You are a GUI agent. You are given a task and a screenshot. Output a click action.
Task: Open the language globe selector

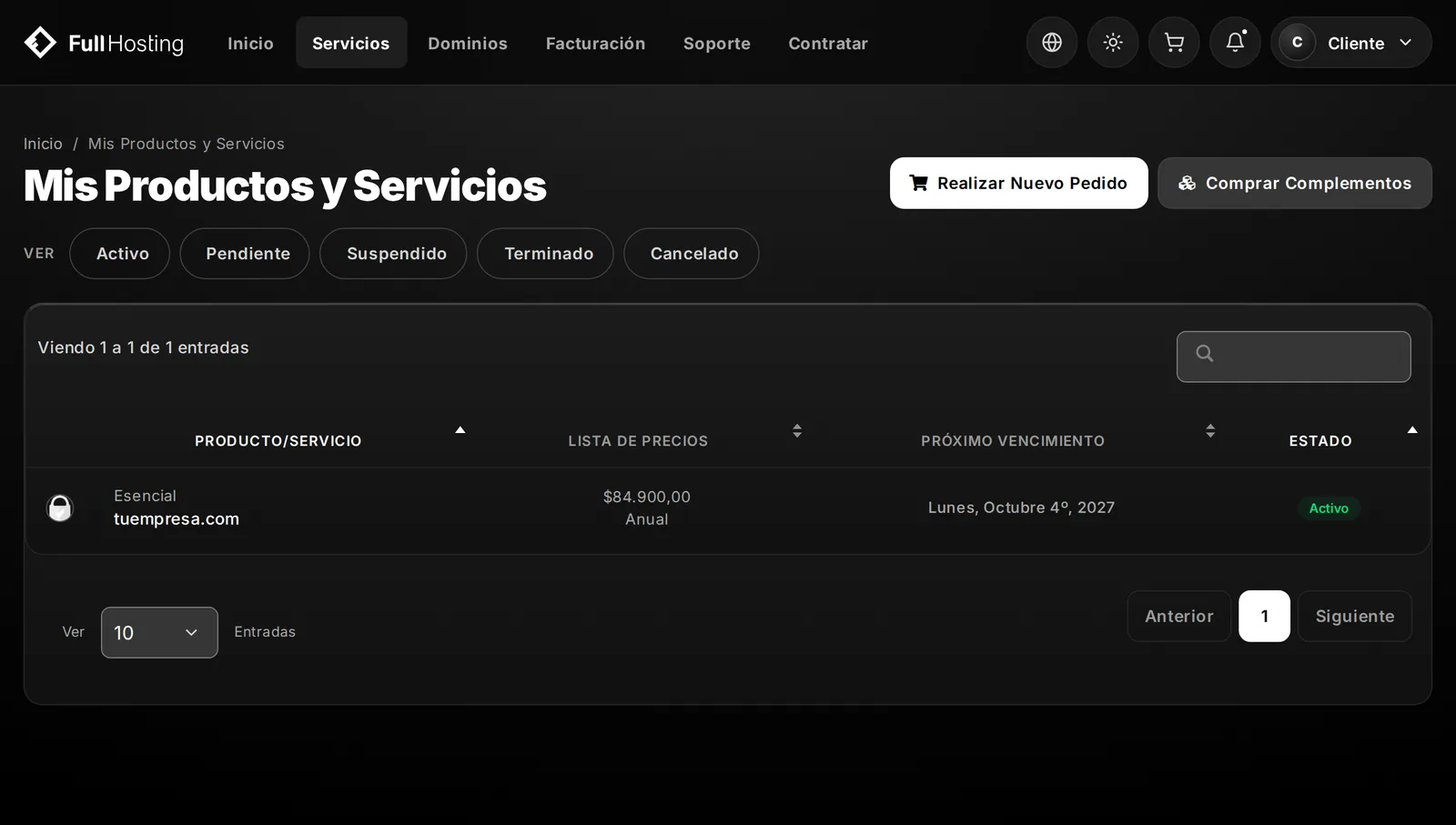1052,43
